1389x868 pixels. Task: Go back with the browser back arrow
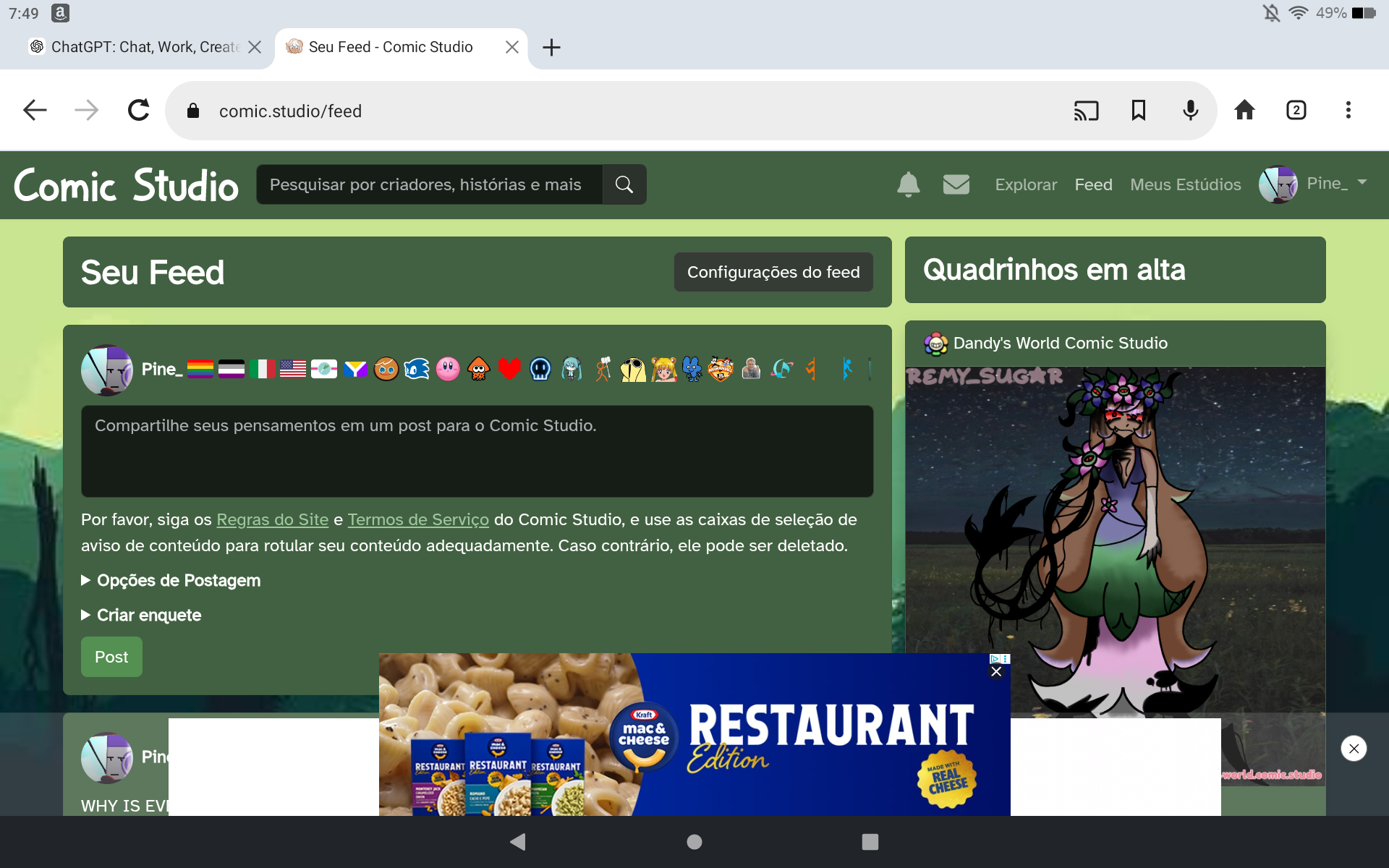(x=35, y=110)
